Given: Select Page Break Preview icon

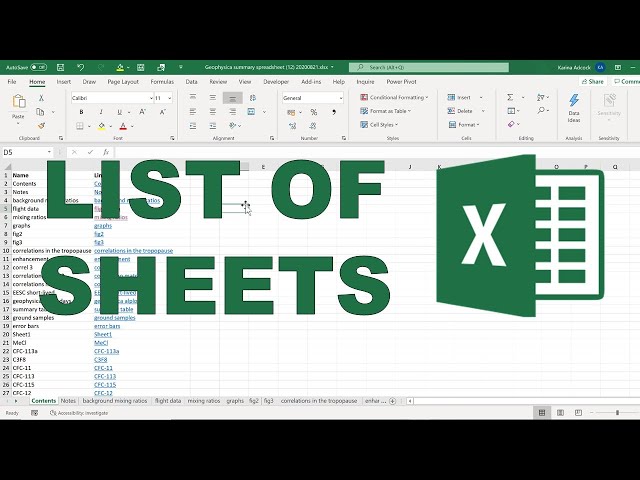Looking at the screenshot, I should 578,413.
